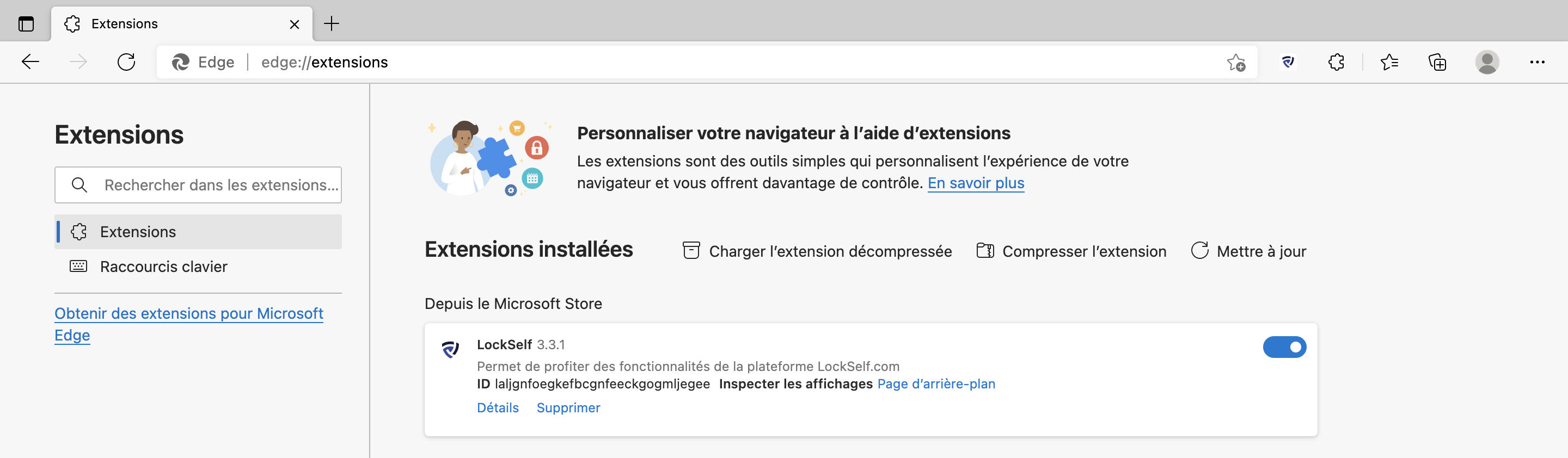Reload the page with refresh icon
Screen dimensions: 1568x458
[126, 62]
